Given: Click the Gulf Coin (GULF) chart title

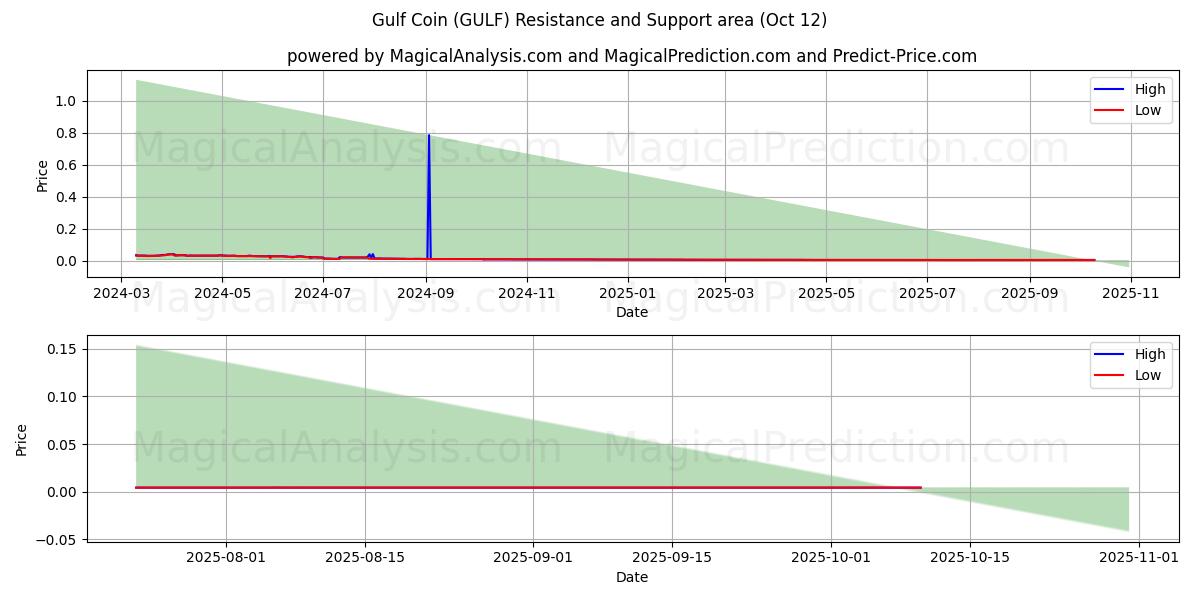Looking at the screenshot, I should 599,20.
